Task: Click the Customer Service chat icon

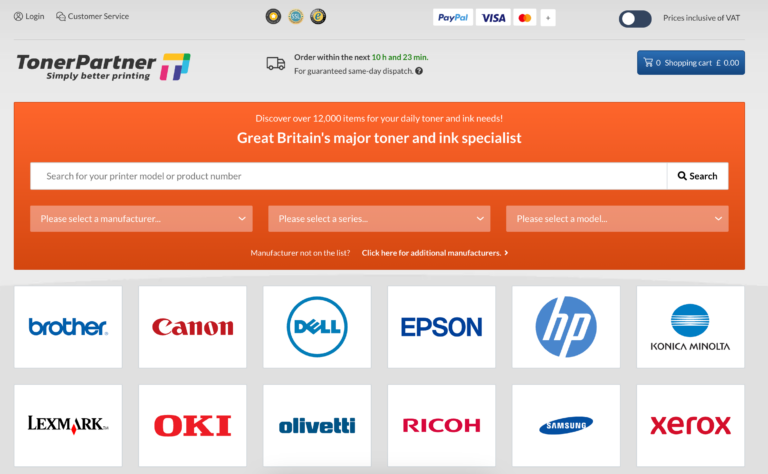Action: pyautogui.click(x=61, y=16)
